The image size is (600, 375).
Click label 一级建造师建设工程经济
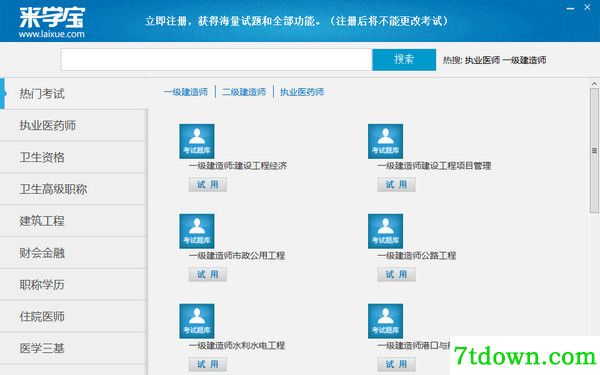238,166
